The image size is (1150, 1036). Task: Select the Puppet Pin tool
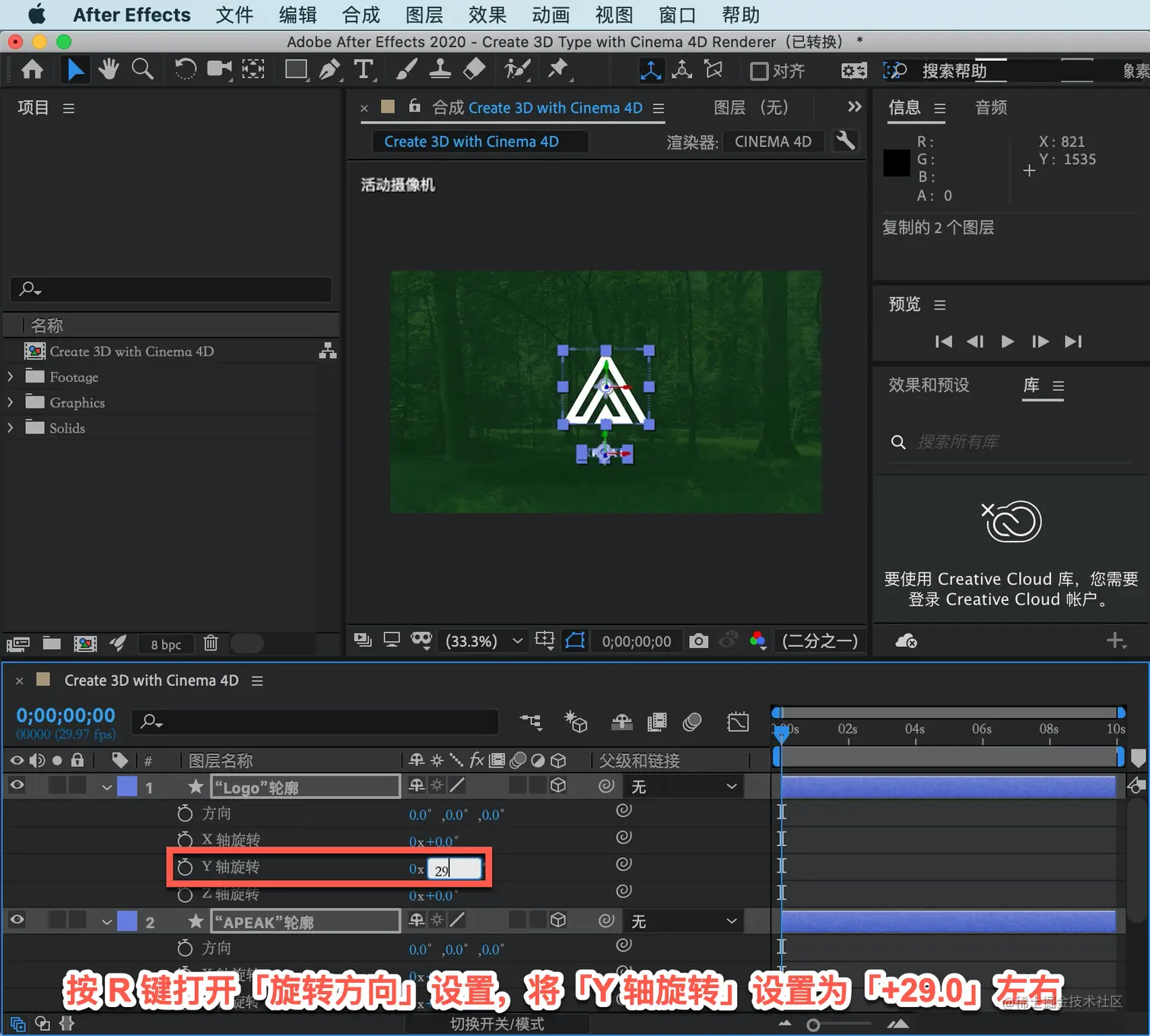[559, 69]
